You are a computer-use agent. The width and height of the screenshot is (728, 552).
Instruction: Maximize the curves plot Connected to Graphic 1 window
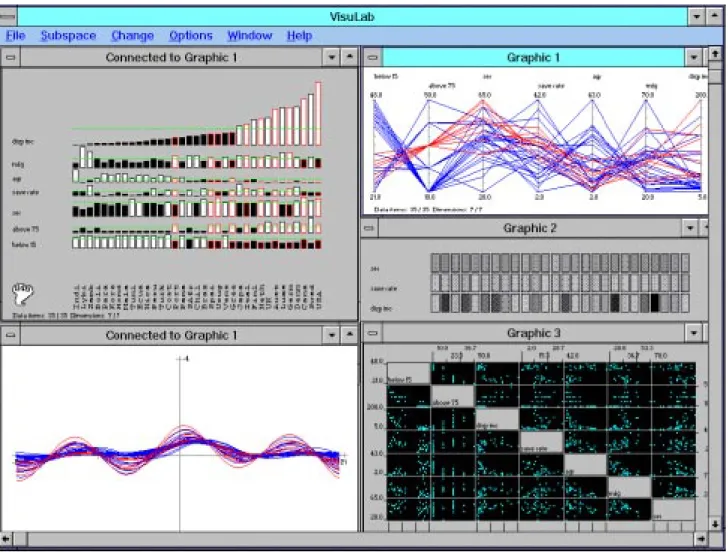point(350,335)
